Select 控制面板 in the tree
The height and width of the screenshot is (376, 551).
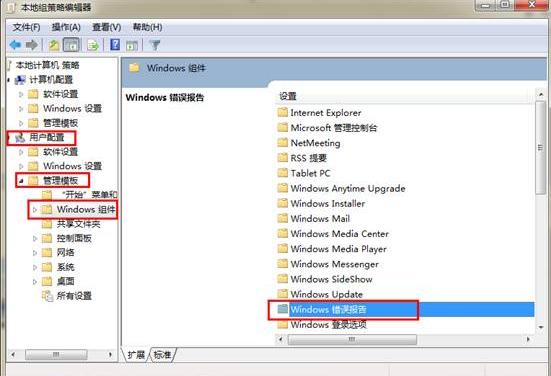tap(74, 238)
